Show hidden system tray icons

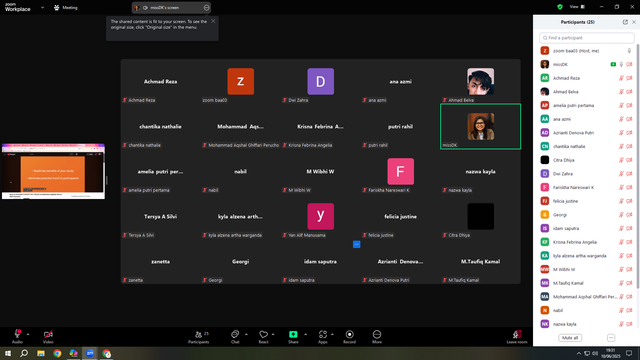[578, 353]
